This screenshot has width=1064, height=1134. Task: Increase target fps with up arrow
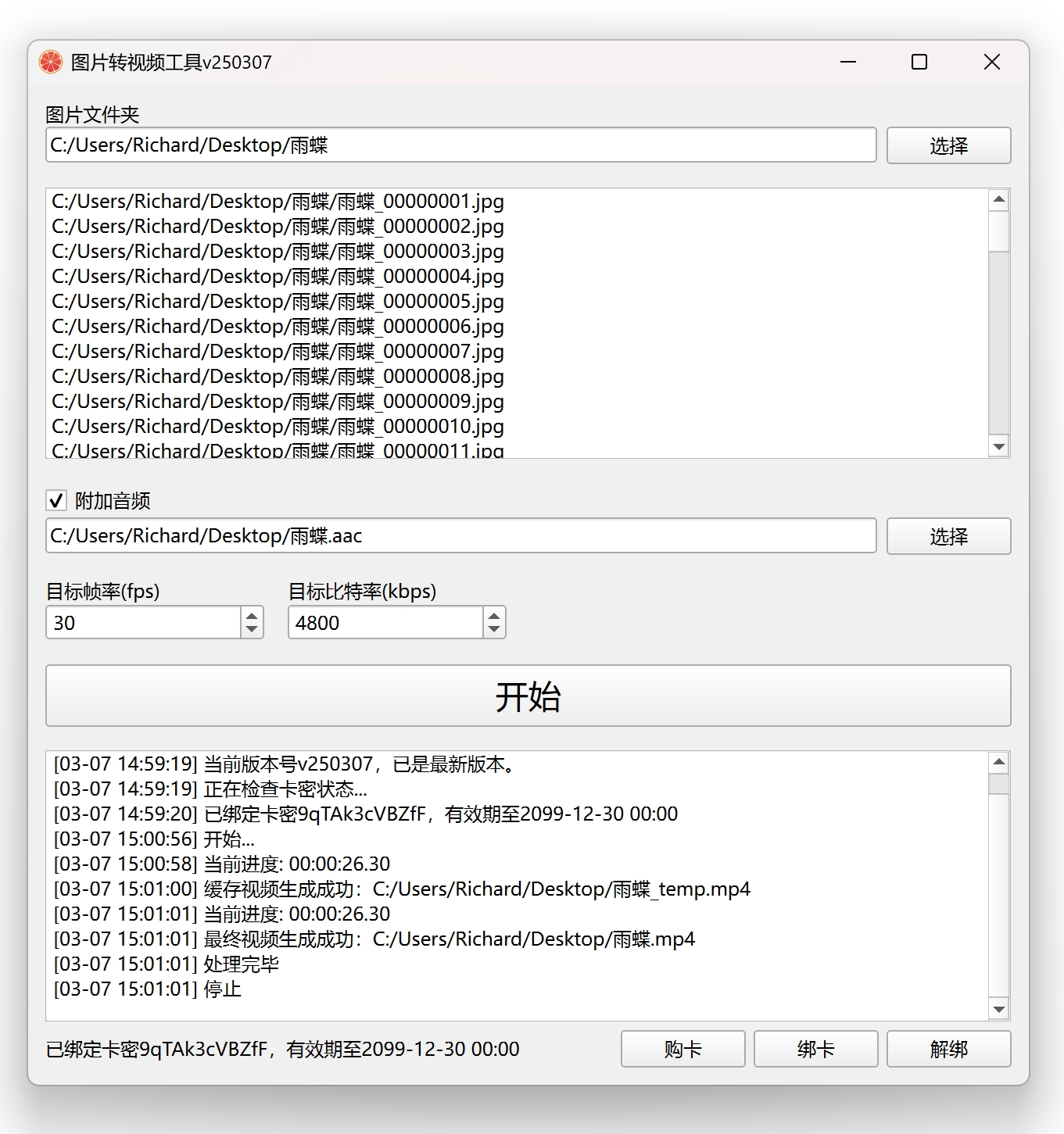pyautogui.click(x=252, y=616)
